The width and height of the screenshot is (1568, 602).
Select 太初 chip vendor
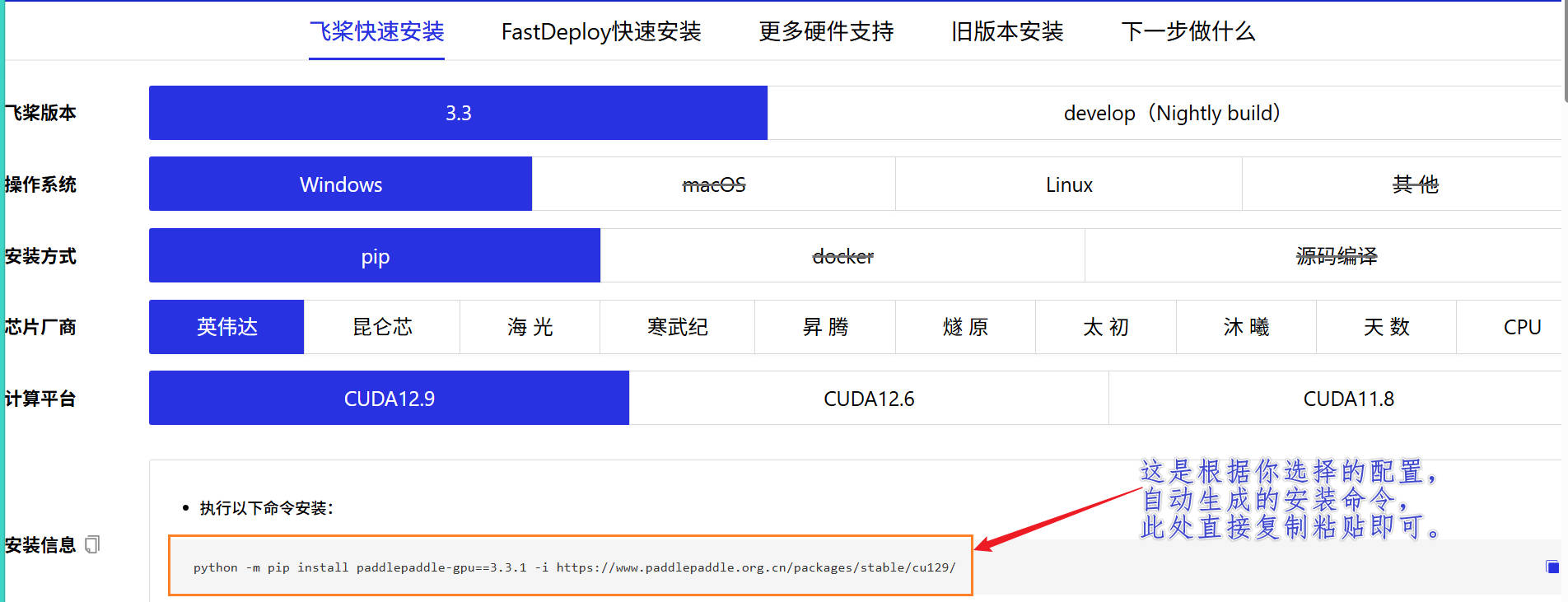coord(1106,327)
